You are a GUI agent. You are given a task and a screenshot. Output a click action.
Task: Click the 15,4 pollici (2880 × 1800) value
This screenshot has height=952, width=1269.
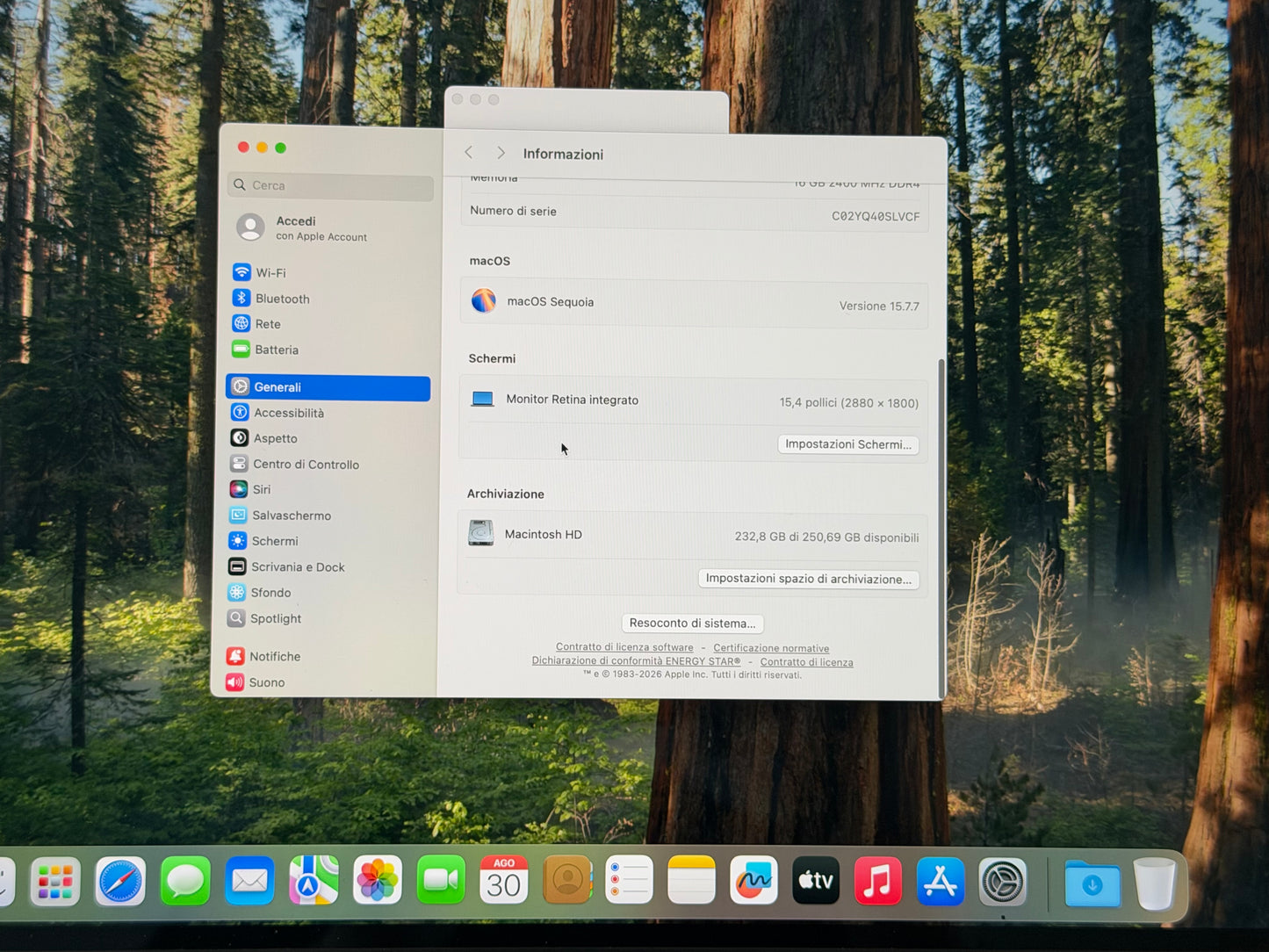tap(849, 403)
